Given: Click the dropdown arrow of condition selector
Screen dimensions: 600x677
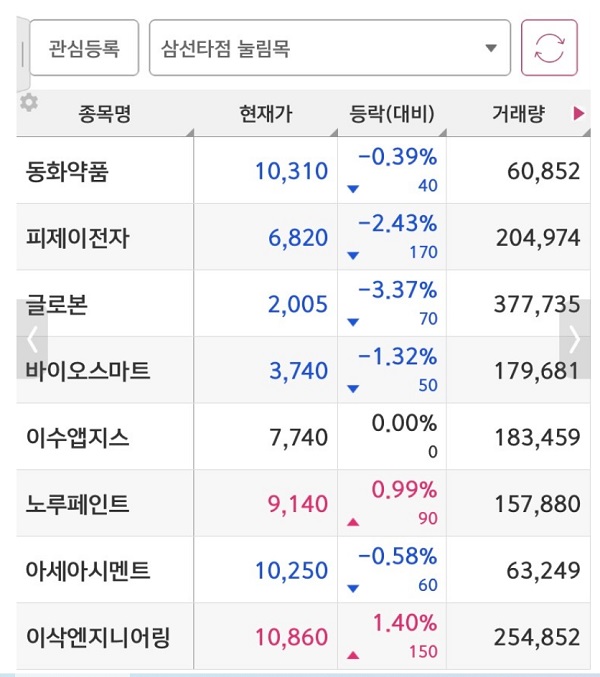Looking at the screenshot, I should 491,48.
